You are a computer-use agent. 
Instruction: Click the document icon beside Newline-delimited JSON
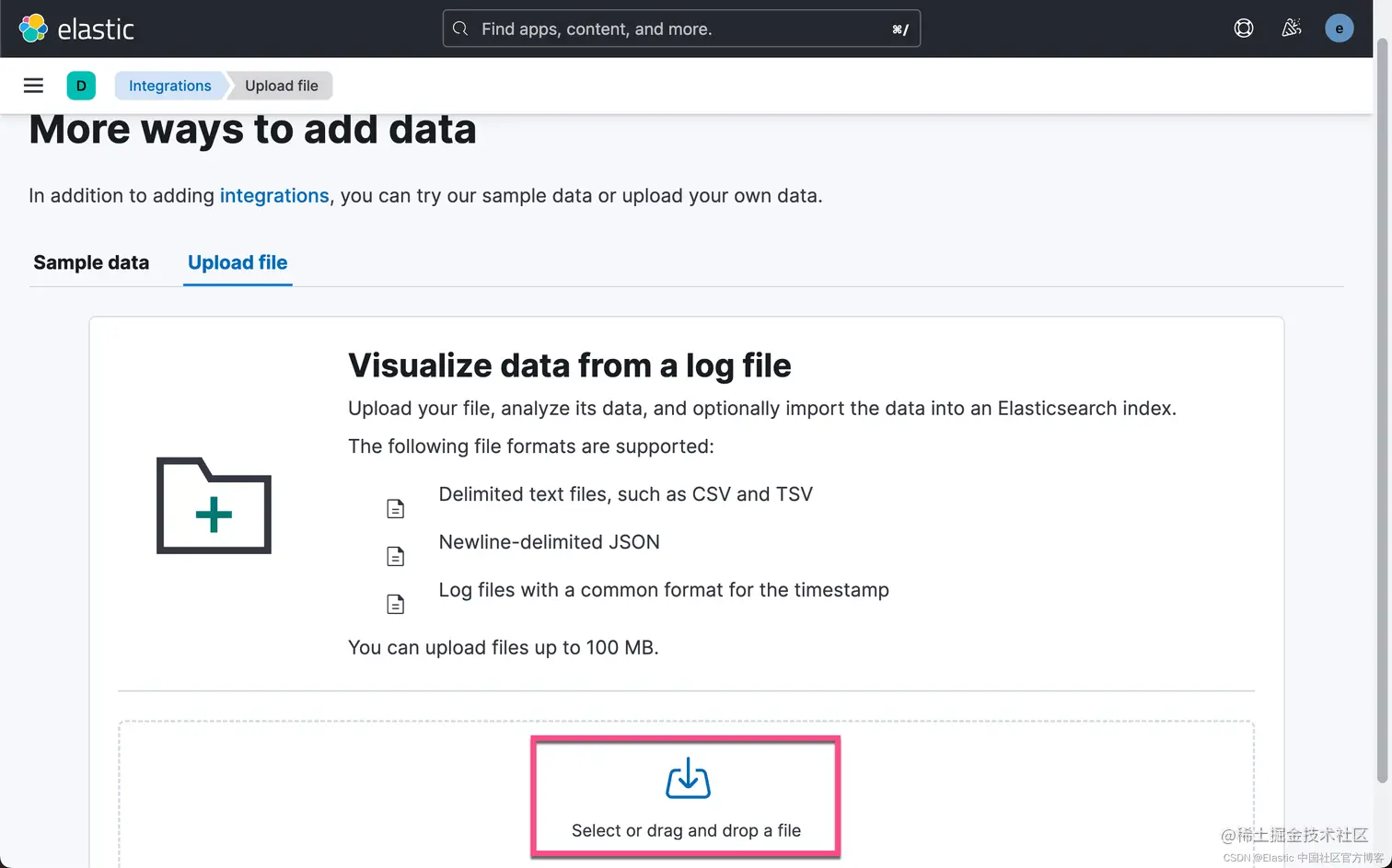395,556
